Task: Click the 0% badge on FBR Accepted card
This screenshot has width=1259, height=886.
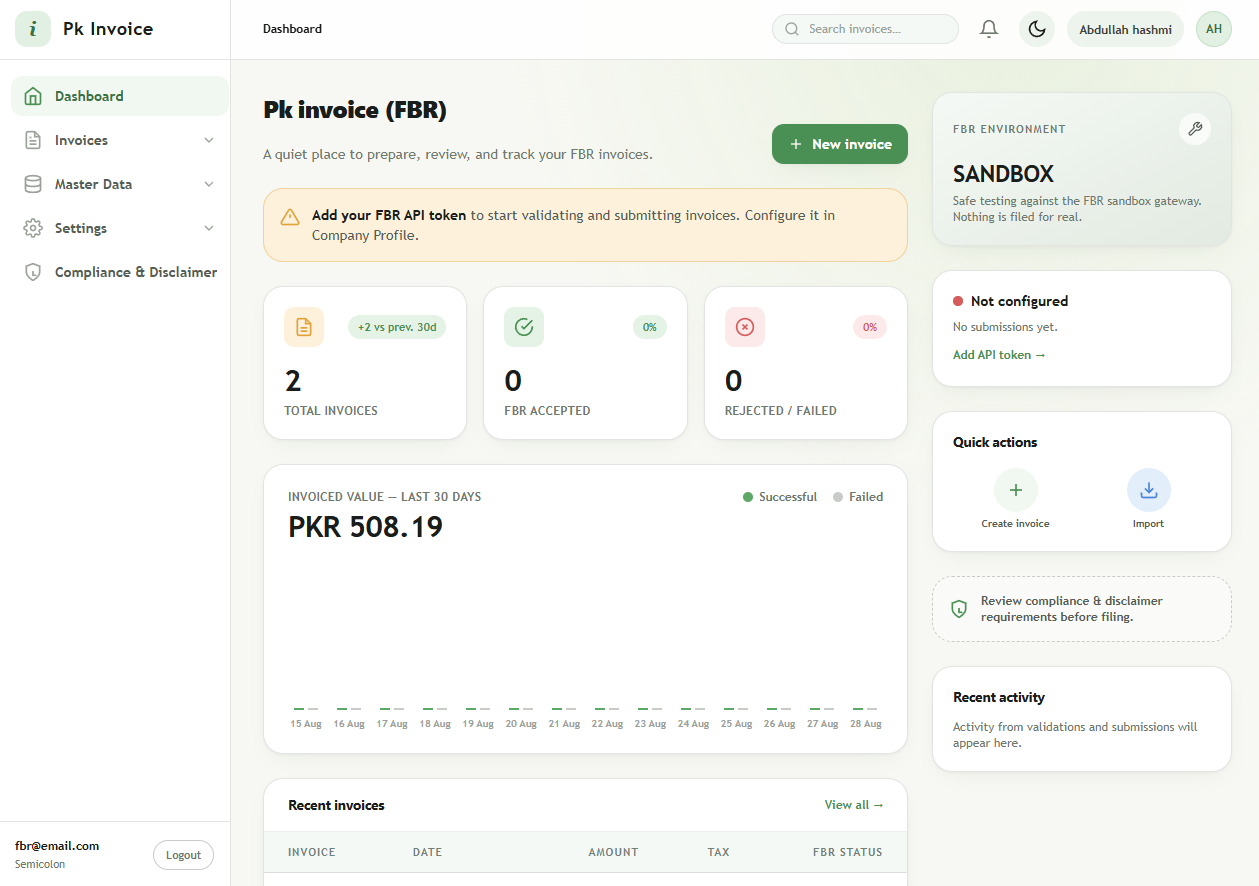Action: (650, 327)
